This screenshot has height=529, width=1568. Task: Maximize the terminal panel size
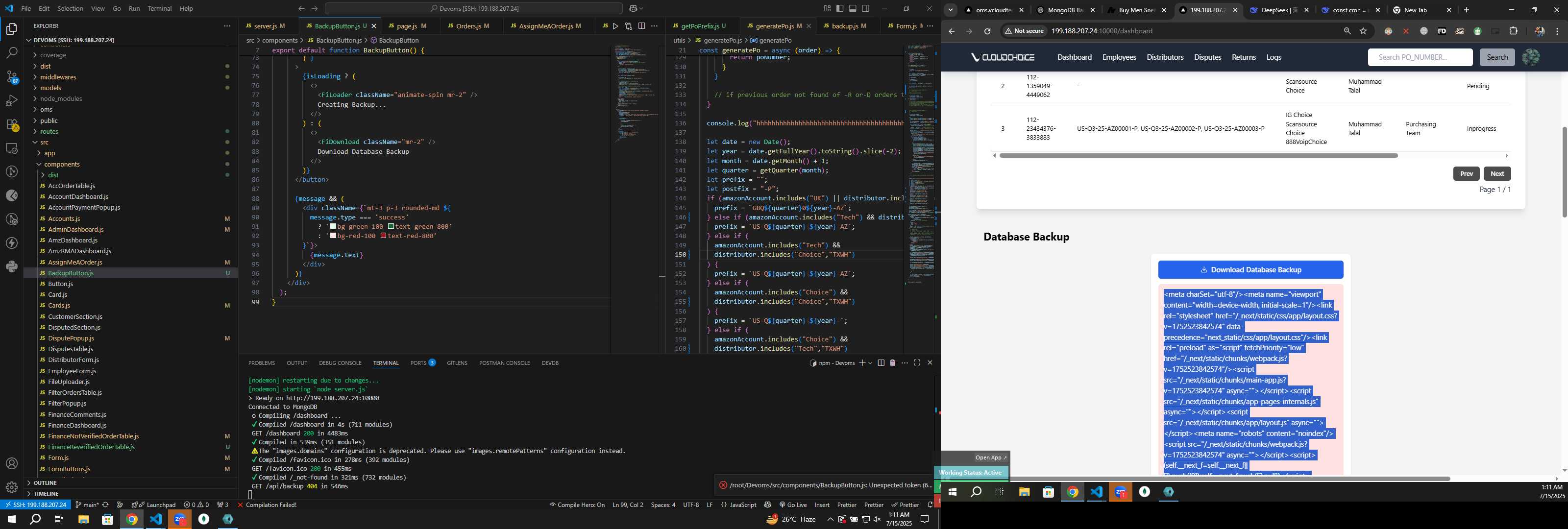tap(917, 363)
